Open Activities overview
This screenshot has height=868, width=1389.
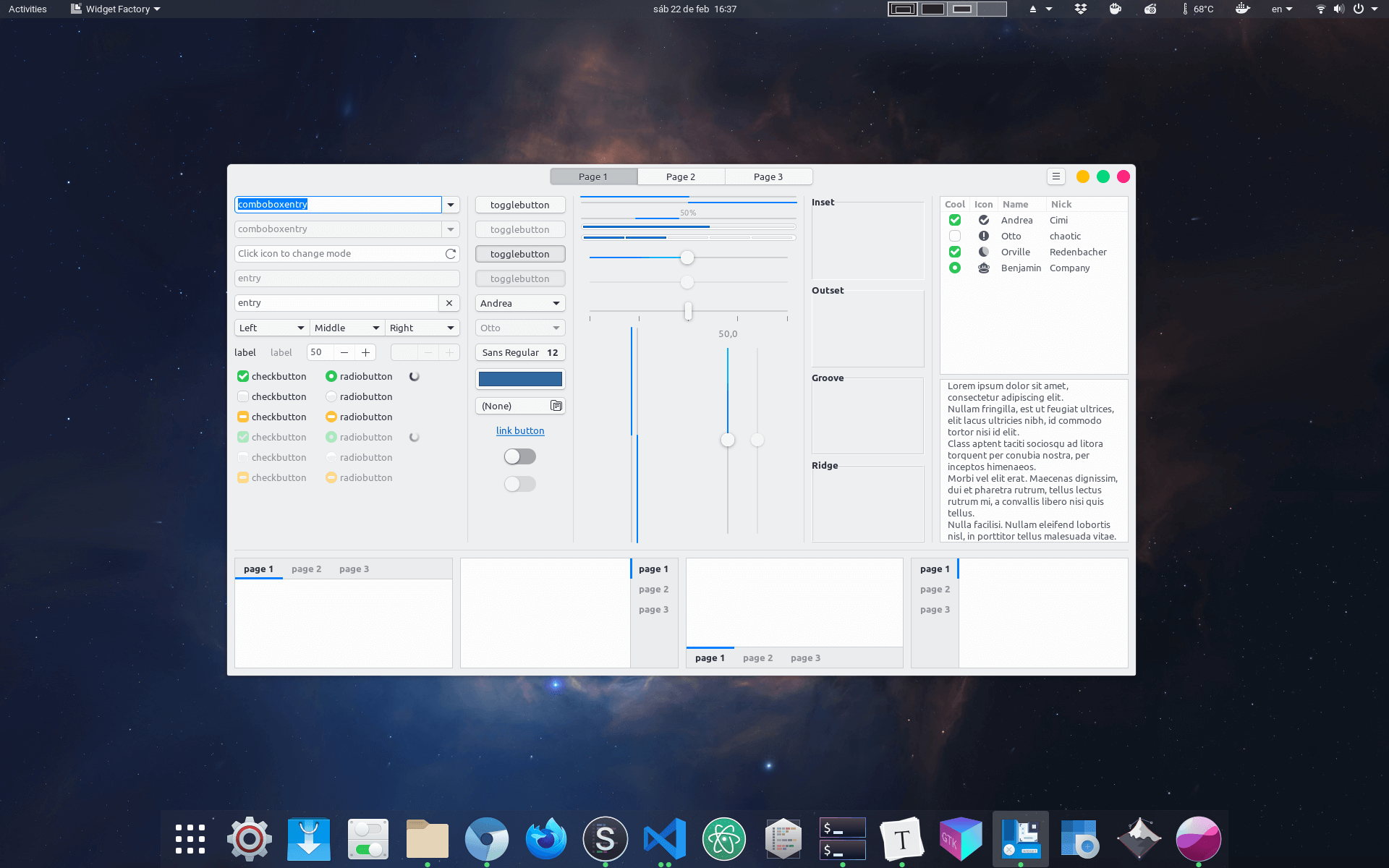(x=27, y=9)
